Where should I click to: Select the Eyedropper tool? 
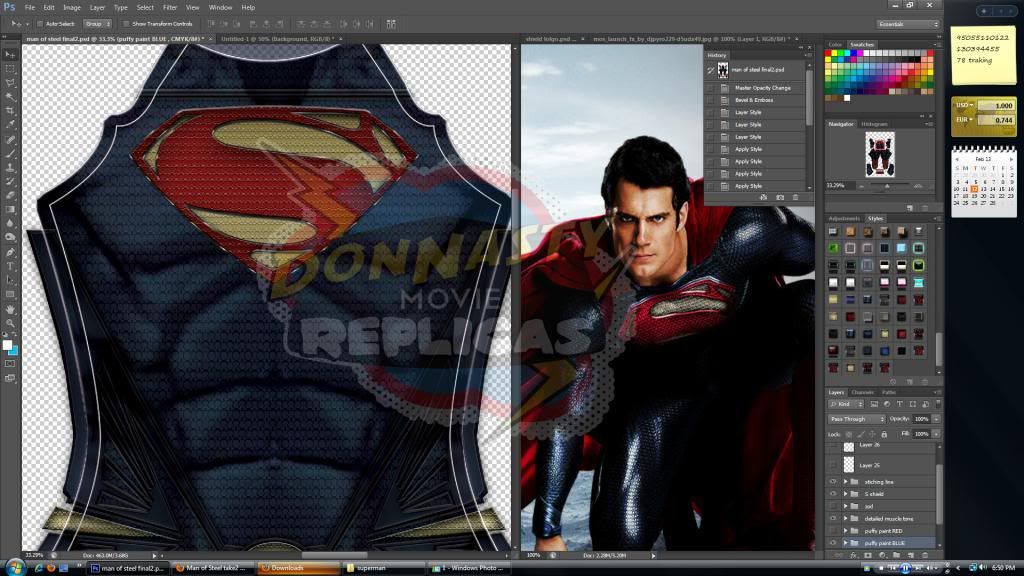[10, 125]
